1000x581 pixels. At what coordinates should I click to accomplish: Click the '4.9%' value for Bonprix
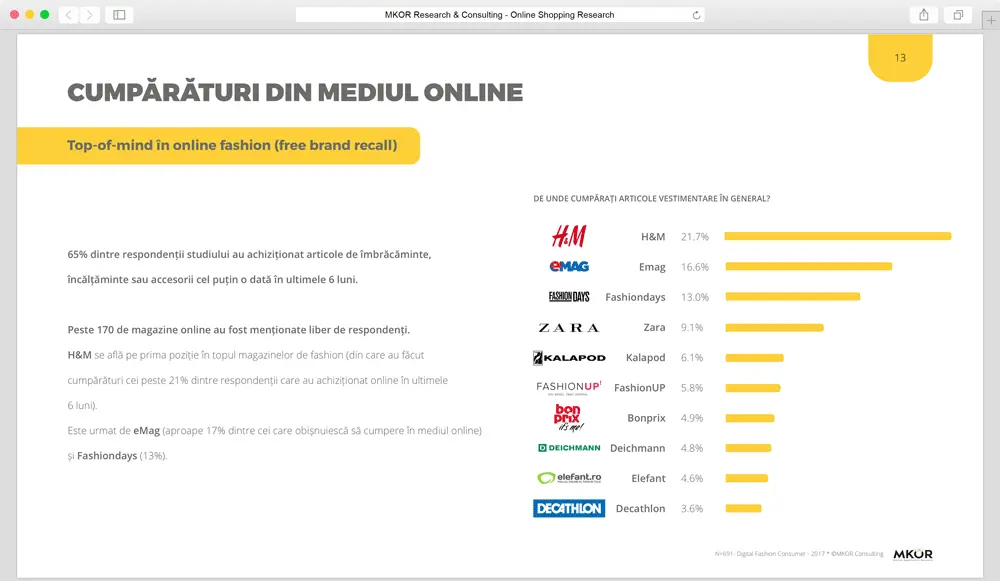click(x=691, y=418)
